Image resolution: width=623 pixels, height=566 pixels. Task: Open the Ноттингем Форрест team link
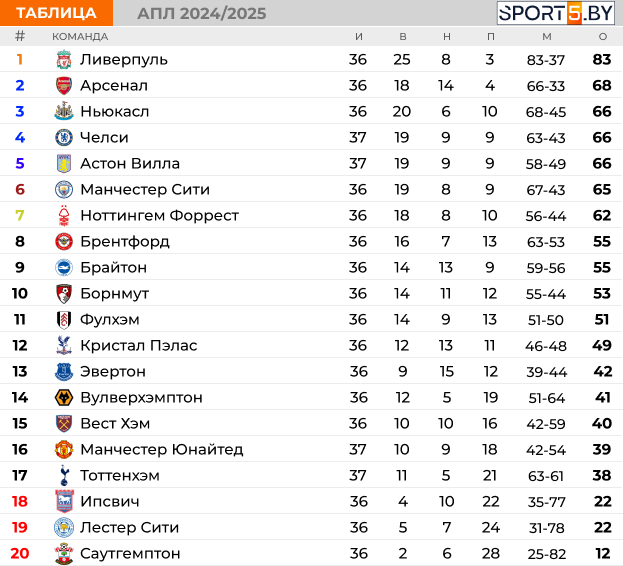click(x=159, y=216)
